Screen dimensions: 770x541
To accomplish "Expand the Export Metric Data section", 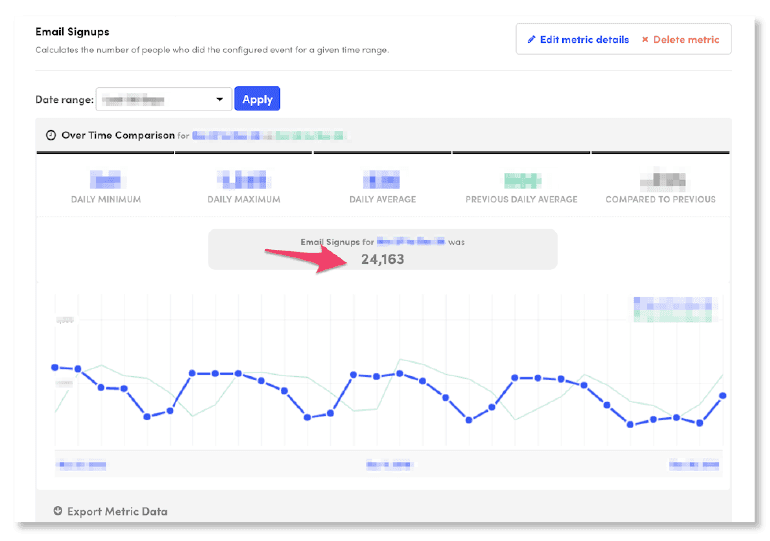I will click(117, 511).
